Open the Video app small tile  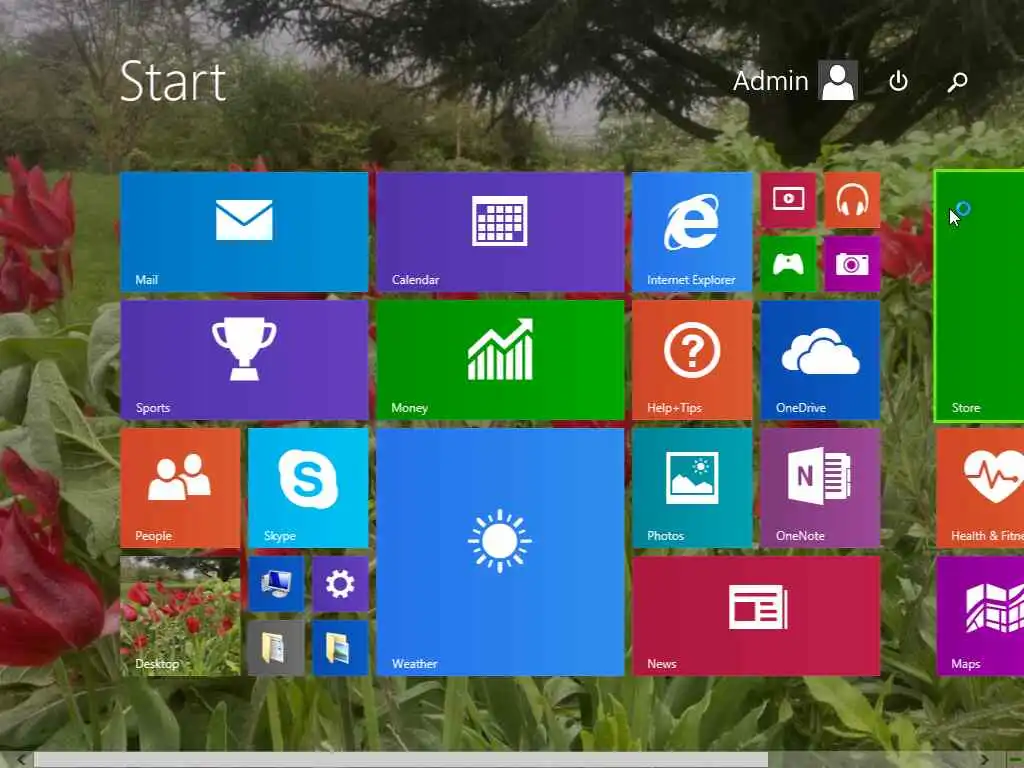click(788, 200)
